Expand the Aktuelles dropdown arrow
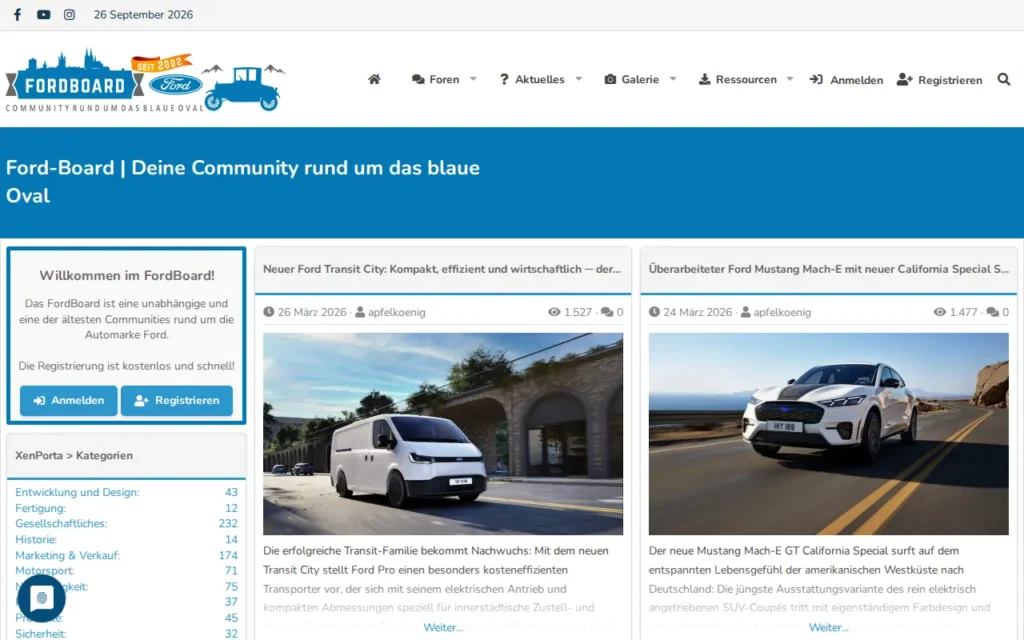Viewport: 1024px width, 640px height. [579, 79]
